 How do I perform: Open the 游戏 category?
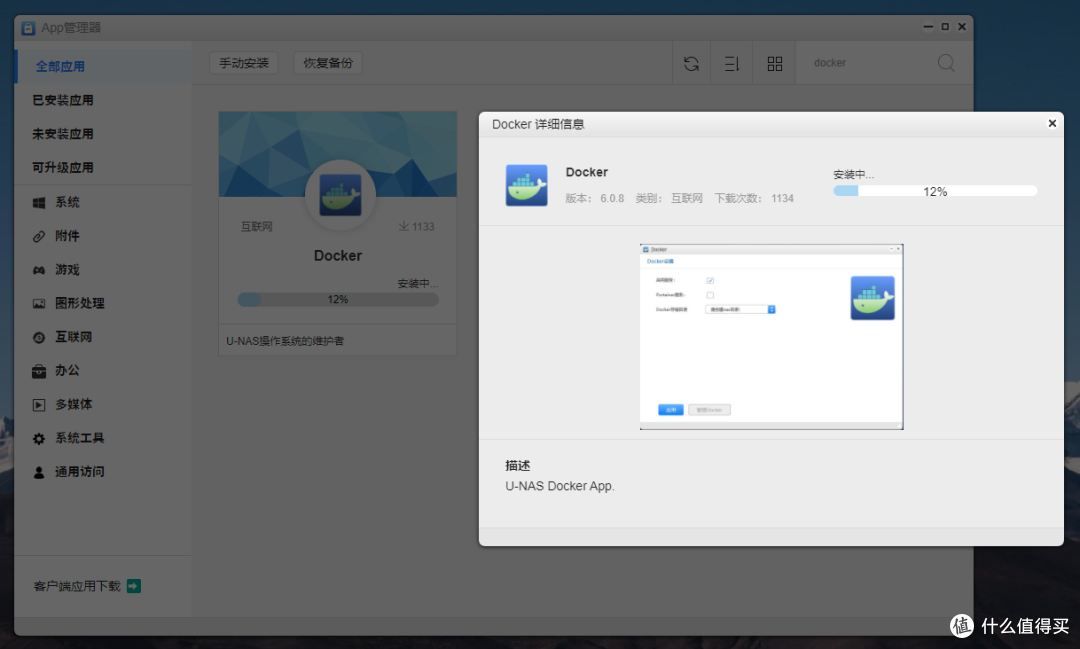[67, 270]
